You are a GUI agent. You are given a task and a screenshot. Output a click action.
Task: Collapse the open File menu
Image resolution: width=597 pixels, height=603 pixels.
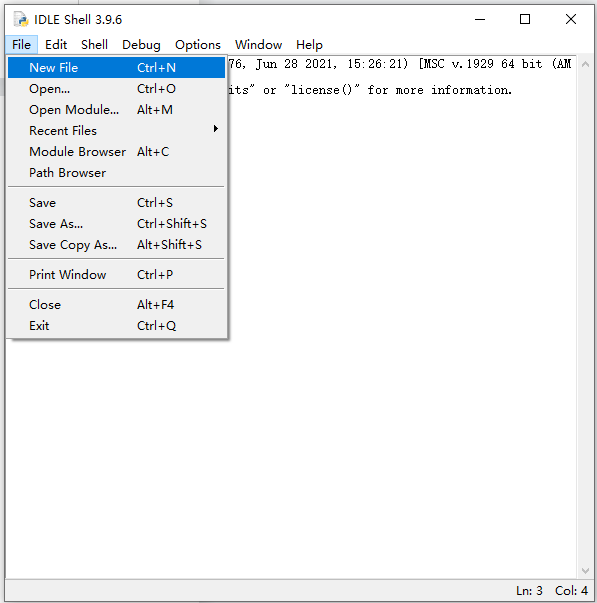pos(22,45)
